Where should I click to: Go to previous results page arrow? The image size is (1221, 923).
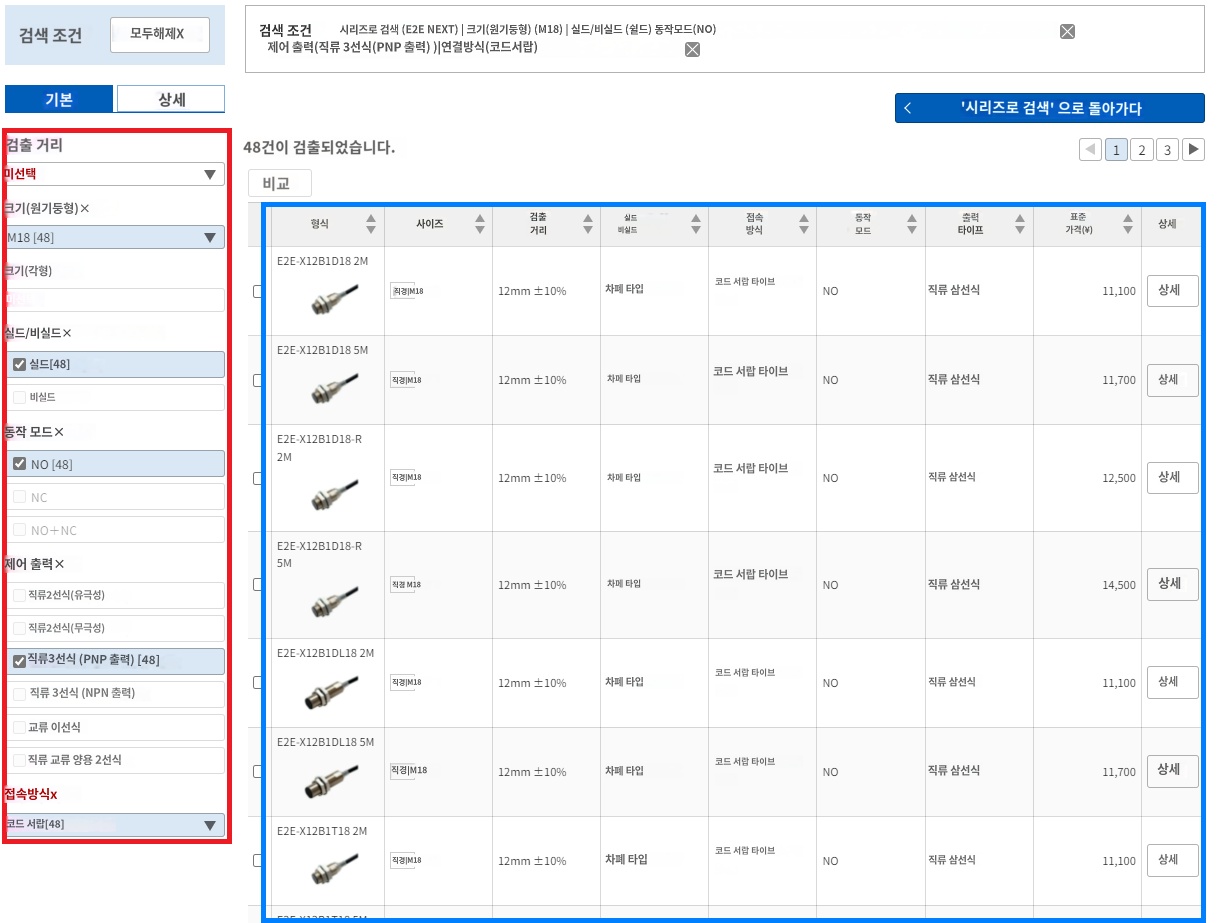pyautogui.click(x=1091, y=150)
